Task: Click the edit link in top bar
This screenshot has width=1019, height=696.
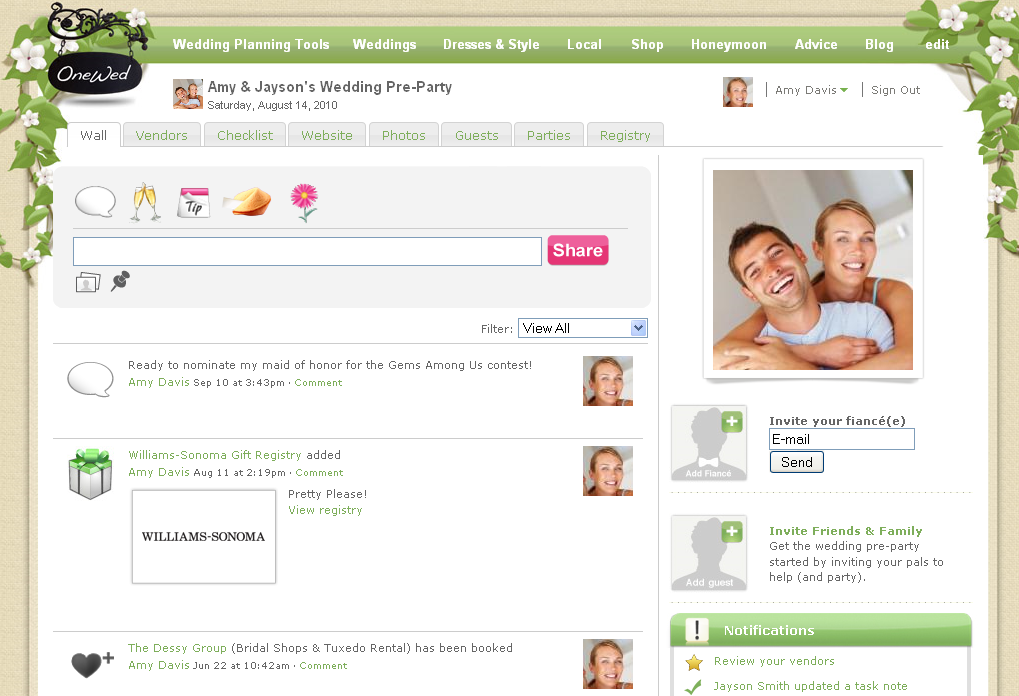Action: [x=937, y=44]
